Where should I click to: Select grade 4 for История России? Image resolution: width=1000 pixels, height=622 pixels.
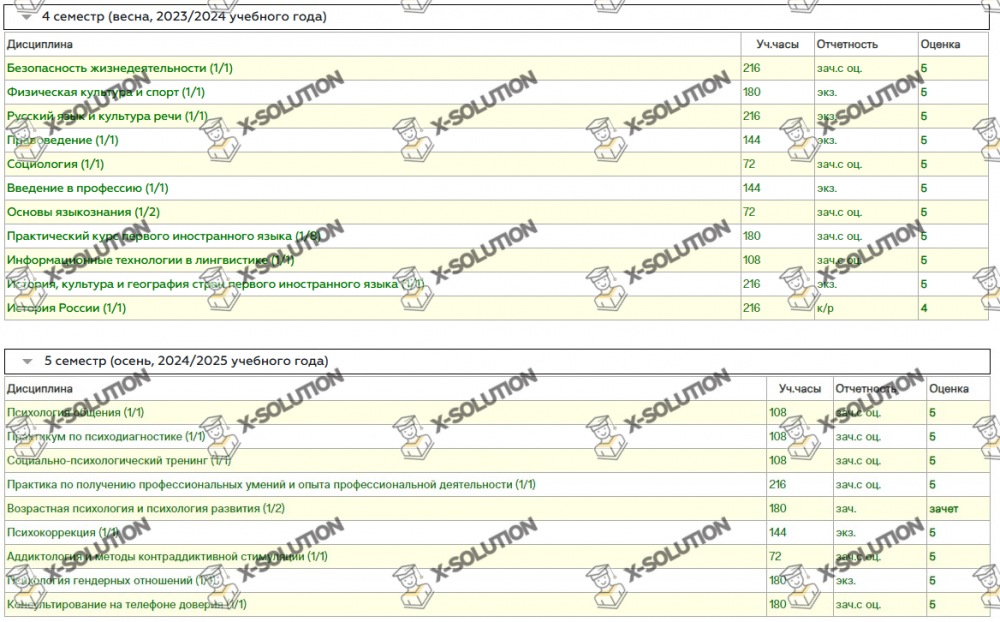[x=923, y=308]
